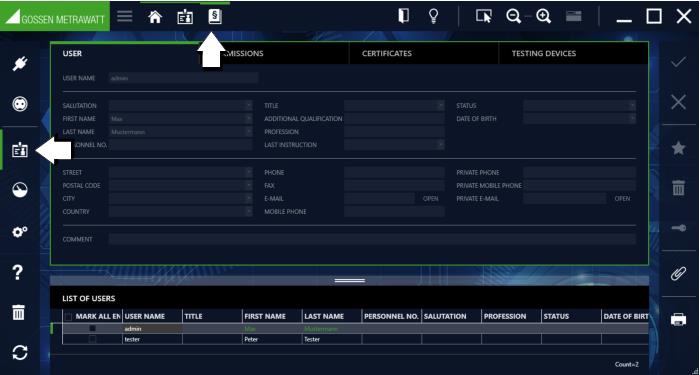The height and width of the screenshot is (375, 700).
Task: Attach file with paperclip icon
Action: 678,273
